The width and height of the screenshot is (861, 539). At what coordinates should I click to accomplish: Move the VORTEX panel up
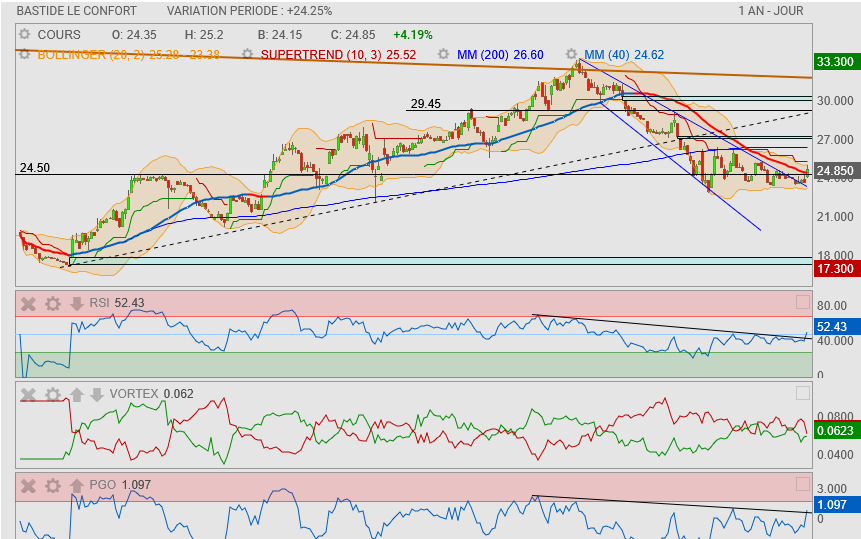point(76,394)
